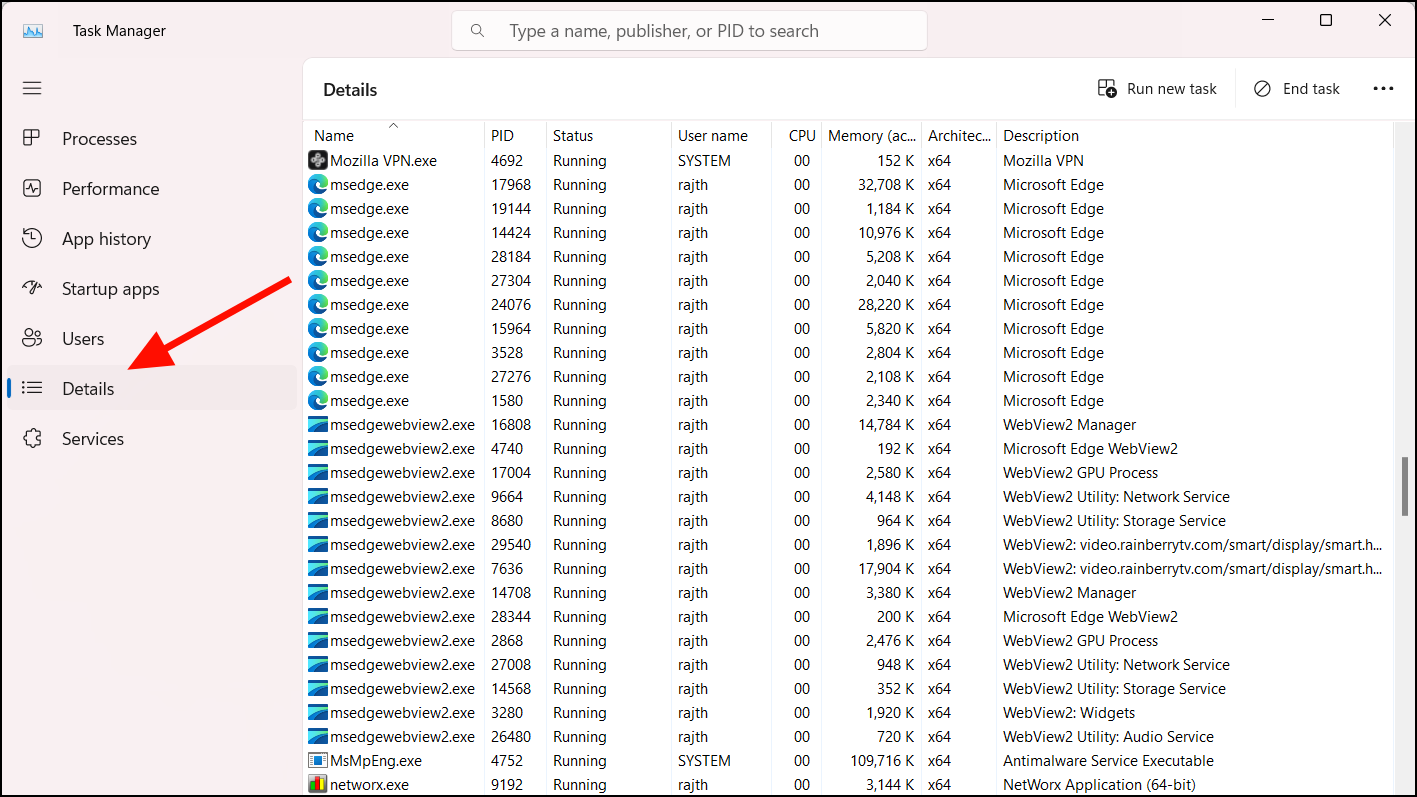Open the three-dots more options menu

[1383, 89]
